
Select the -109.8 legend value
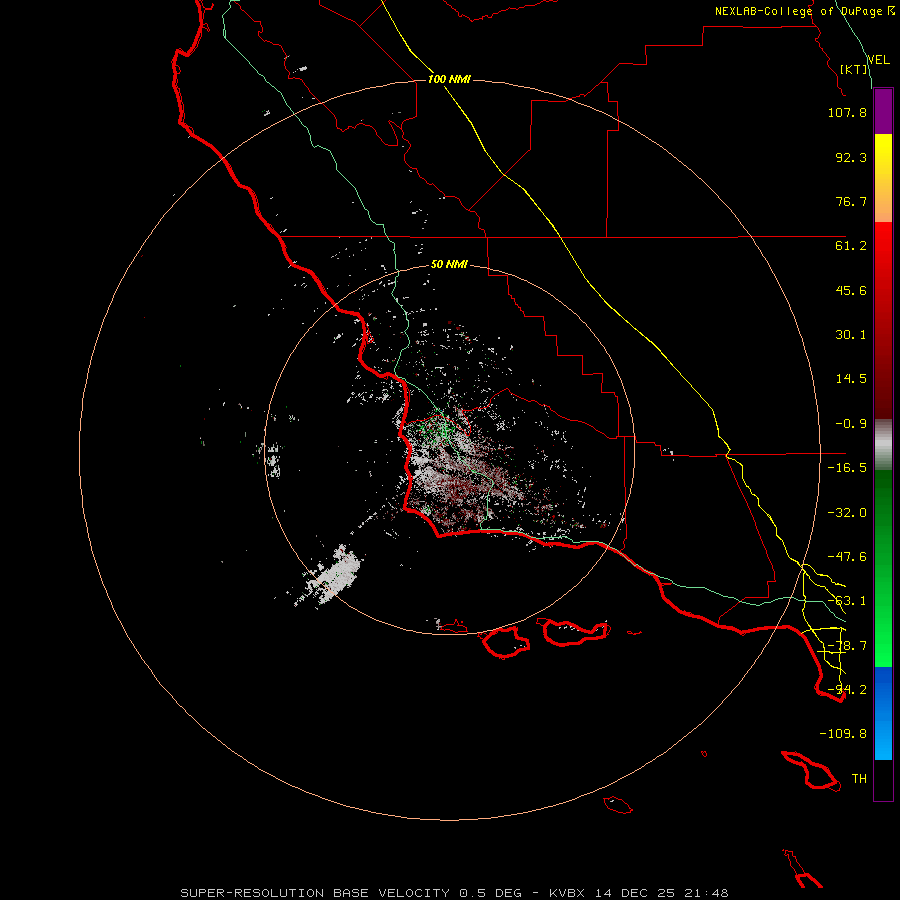point(843,734)
